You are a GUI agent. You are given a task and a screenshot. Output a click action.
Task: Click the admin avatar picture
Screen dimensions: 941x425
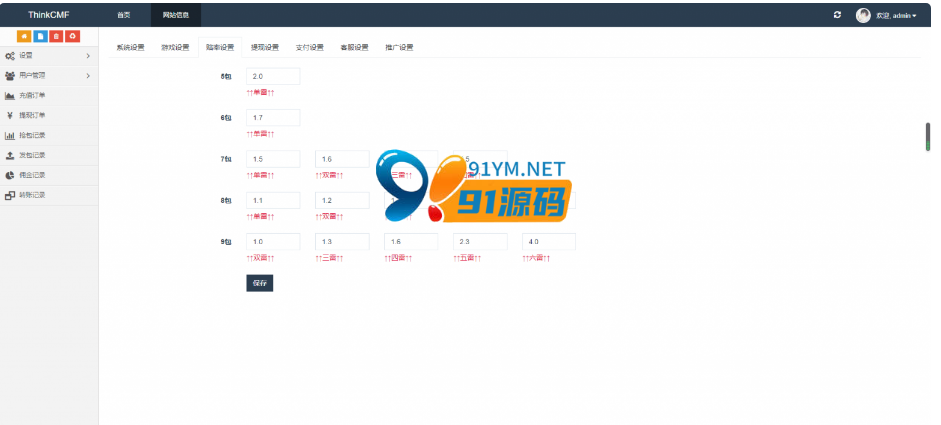pos(863,16)
